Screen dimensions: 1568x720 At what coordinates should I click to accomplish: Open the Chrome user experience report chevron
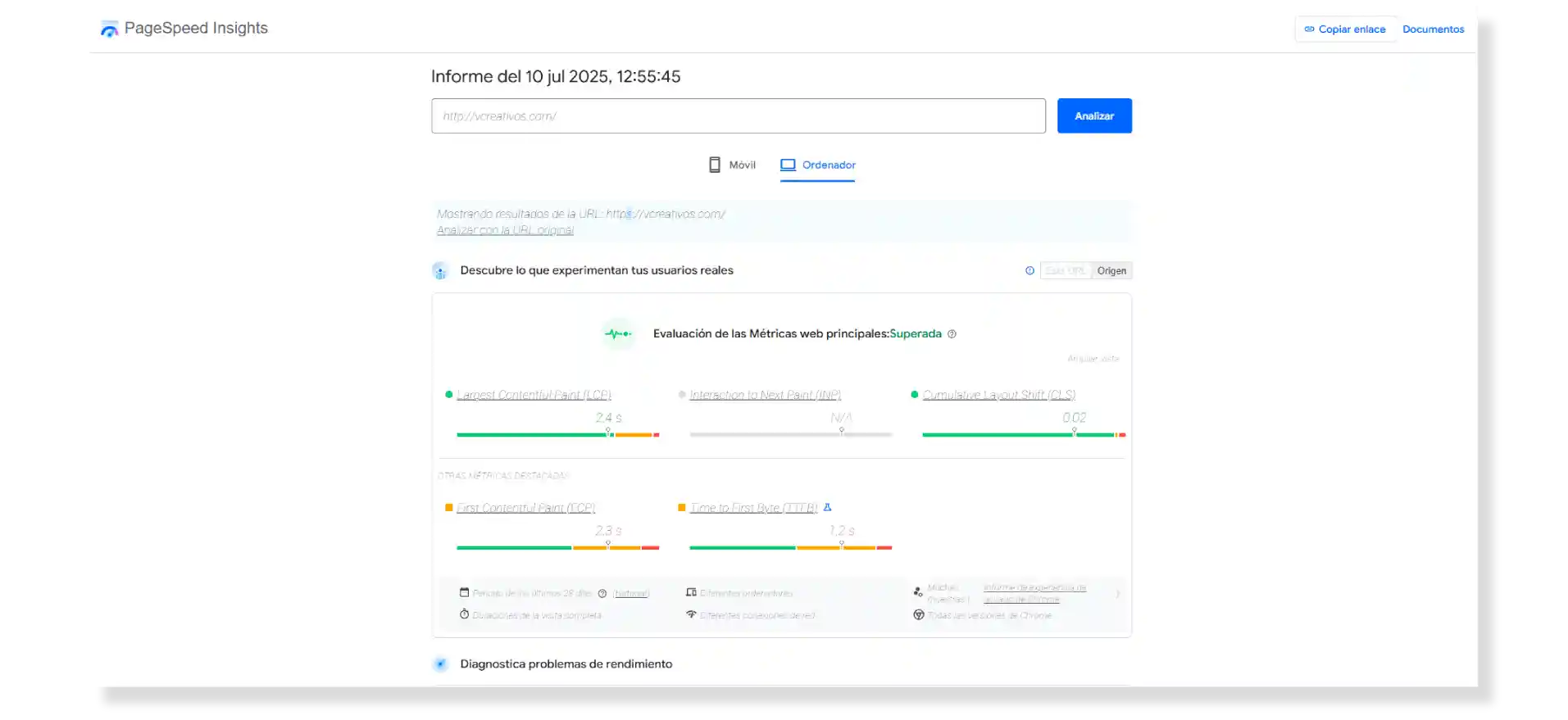pos(1118,594)
